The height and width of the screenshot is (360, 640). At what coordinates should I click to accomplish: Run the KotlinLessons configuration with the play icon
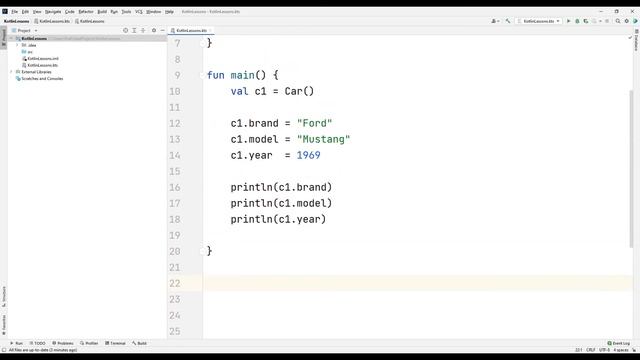[568, 21]
